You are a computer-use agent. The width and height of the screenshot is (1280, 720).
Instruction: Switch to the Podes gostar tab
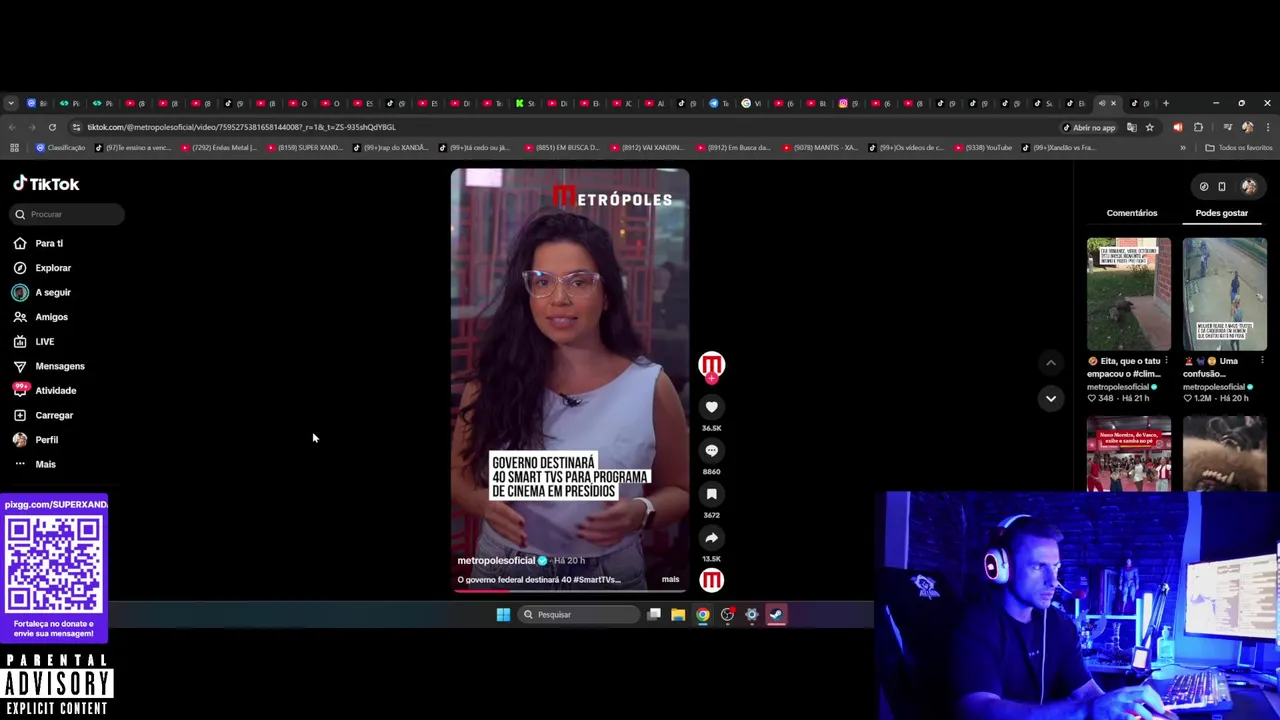click(1221, 213)
